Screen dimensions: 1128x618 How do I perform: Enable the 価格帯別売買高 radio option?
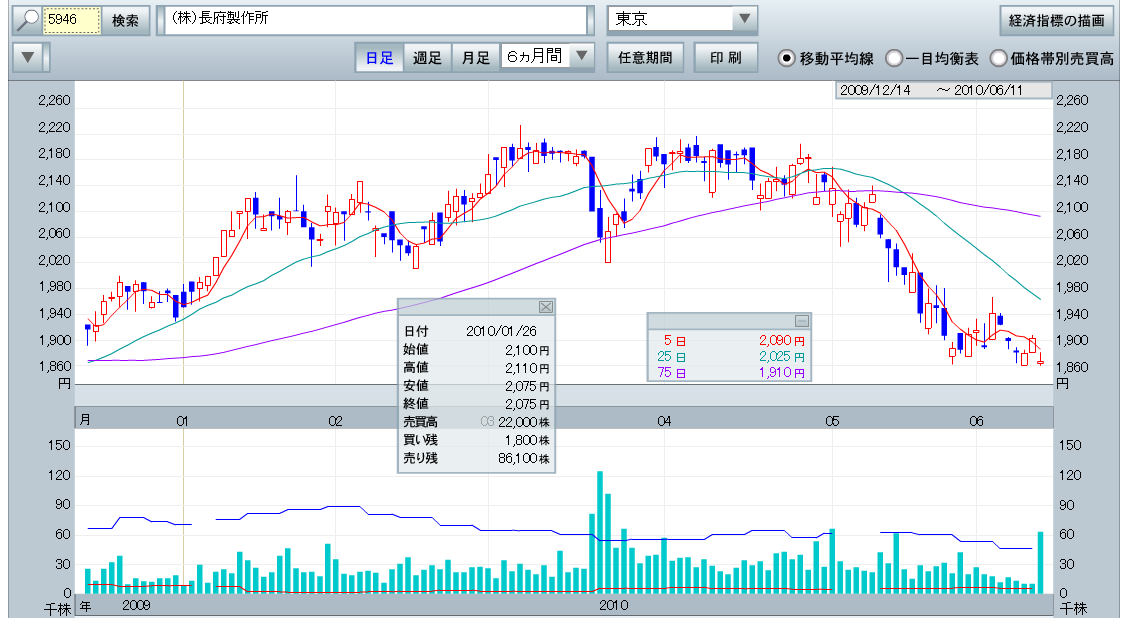pyautogui.click(x=998, y=58)
